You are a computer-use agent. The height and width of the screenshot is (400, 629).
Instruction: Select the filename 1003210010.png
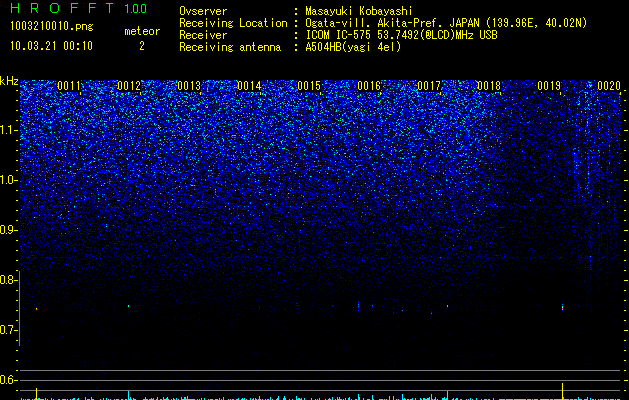52,26
